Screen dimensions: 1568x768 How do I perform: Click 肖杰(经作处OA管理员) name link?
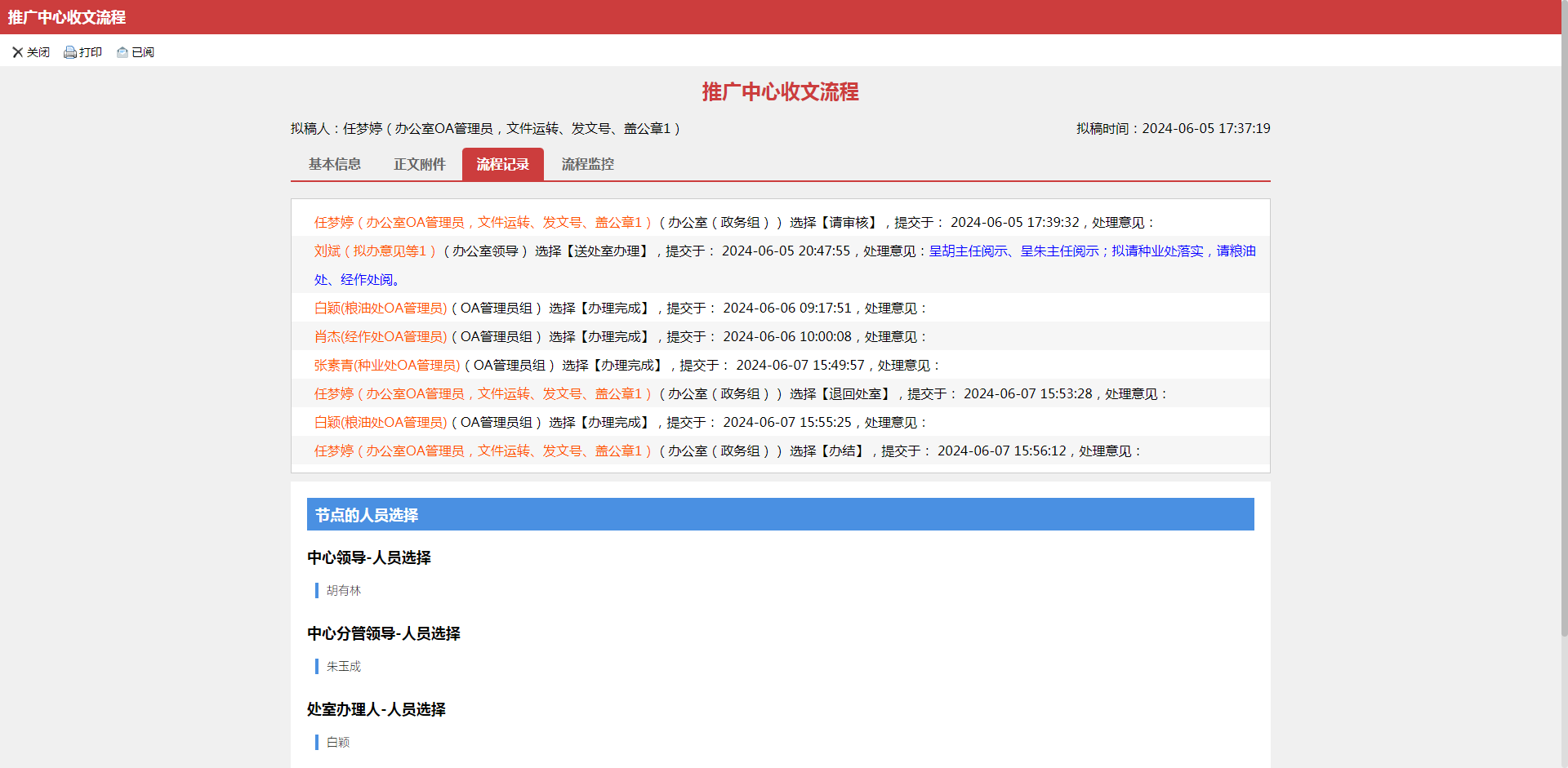click(x=381, y=337)
